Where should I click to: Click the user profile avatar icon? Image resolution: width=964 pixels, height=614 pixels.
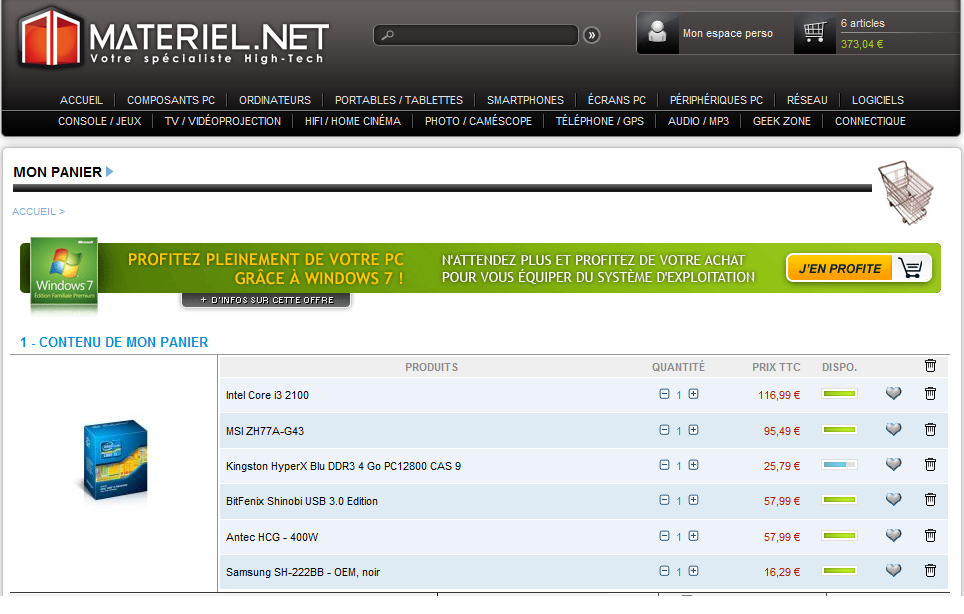tap(657, 33)
